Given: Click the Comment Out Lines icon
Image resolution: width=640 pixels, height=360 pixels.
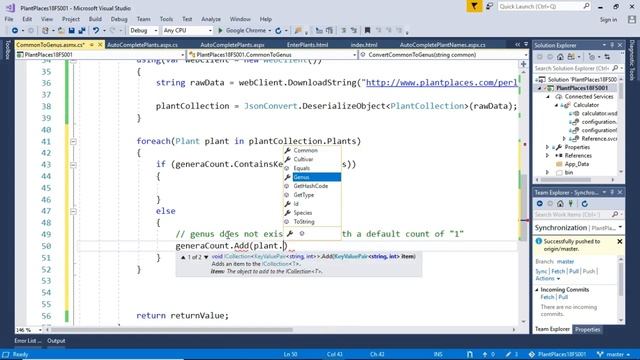Looking at the screenshot, I should 344,31.
